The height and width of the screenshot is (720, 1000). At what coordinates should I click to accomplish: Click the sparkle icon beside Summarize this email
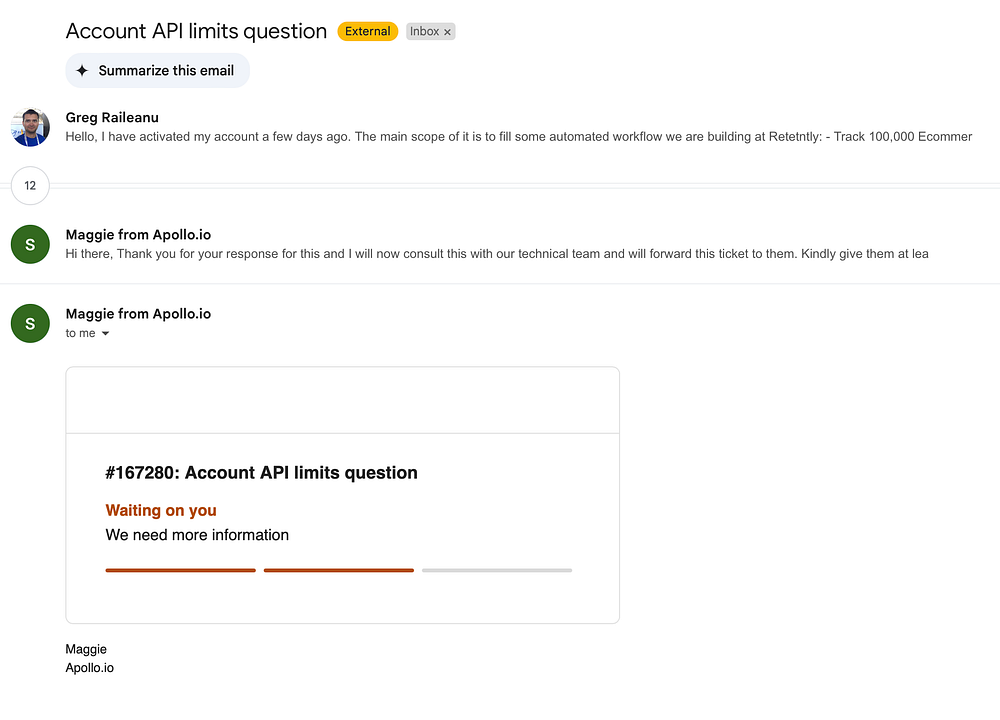(82, 71)
